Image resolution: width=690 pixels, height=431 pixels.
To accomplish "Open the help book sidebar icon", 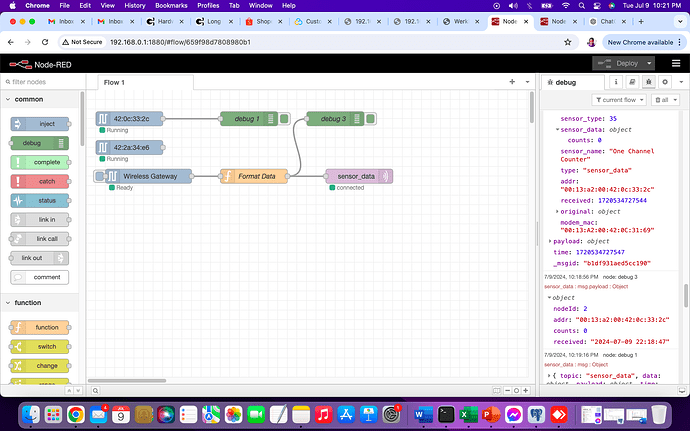I will pos(633,82).
